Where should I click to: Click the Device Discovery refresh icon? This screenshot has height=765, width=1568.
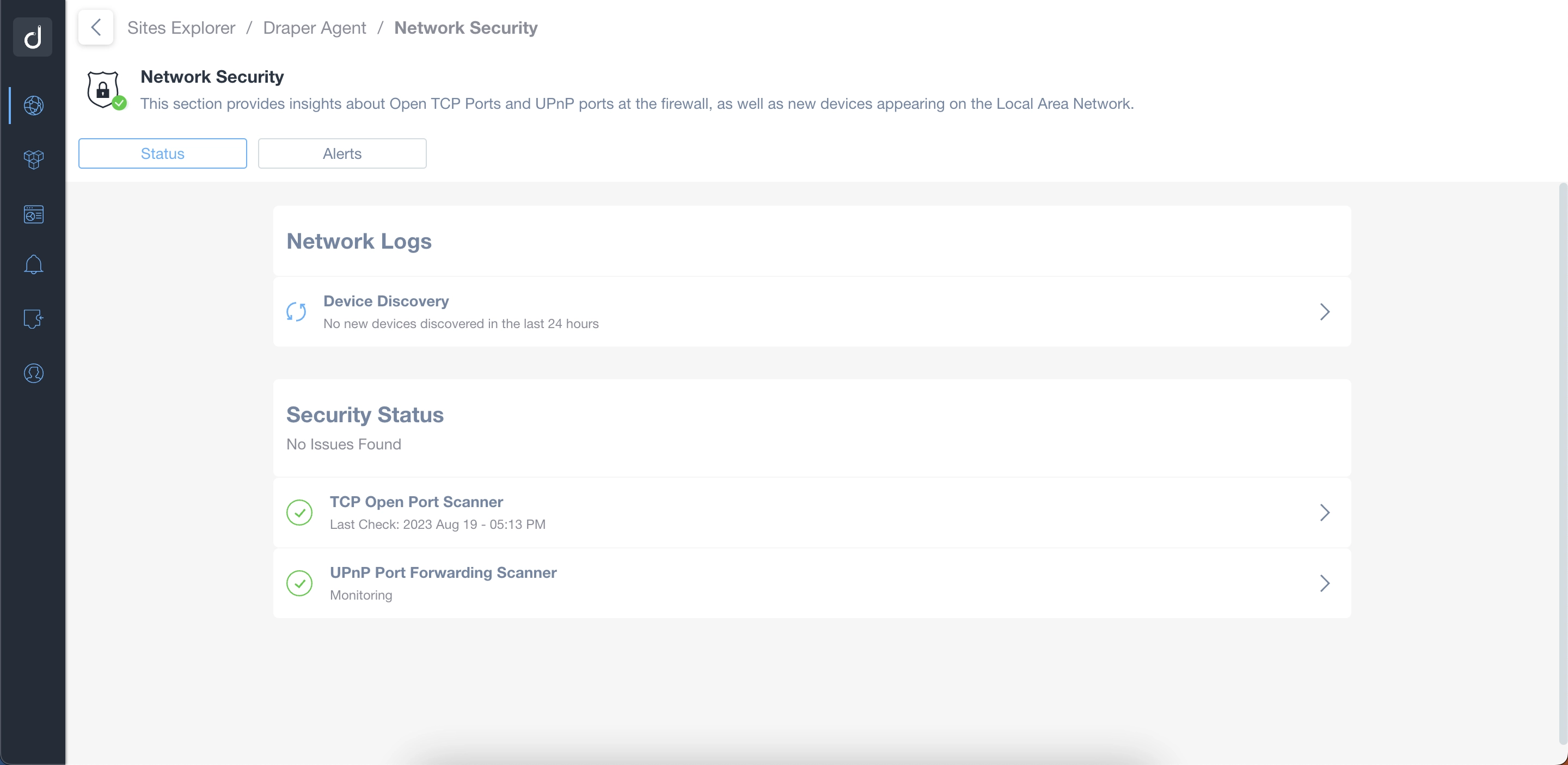point(296,311)
